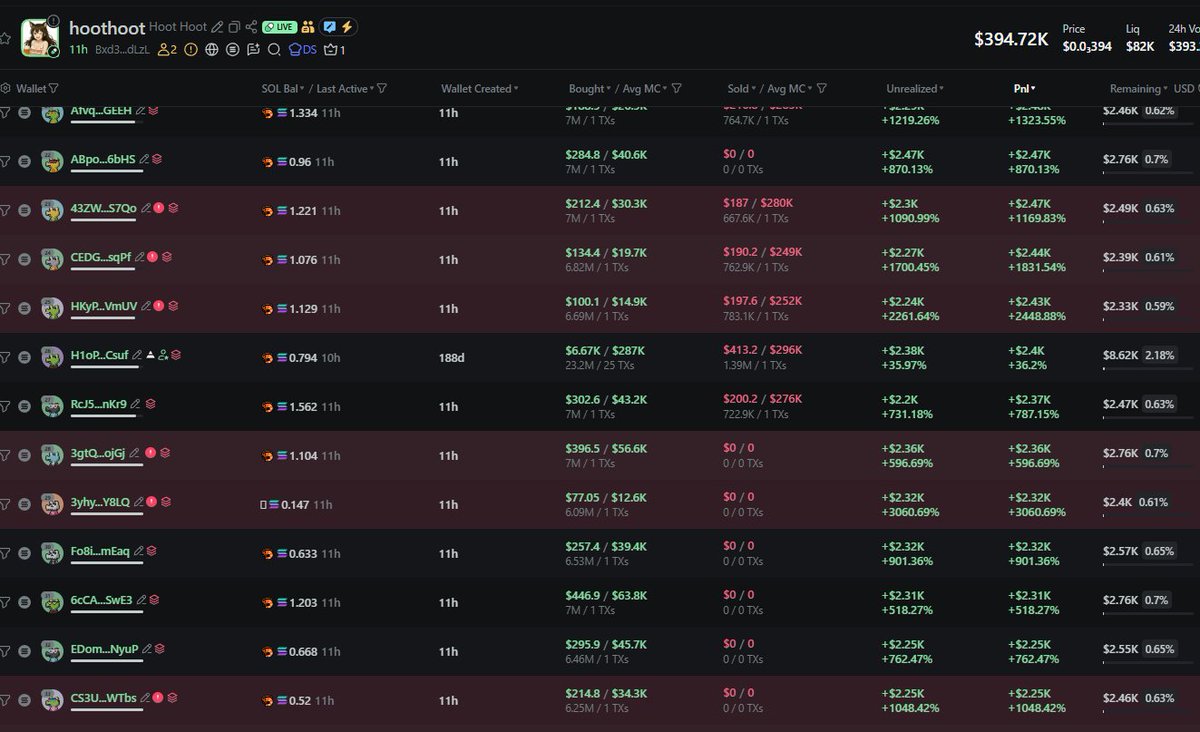Click the red warning icon on wallet 43ZW...S7Qo
Image resolution: width=1200 pixels, height=732 pixels.
pos(159,208)
